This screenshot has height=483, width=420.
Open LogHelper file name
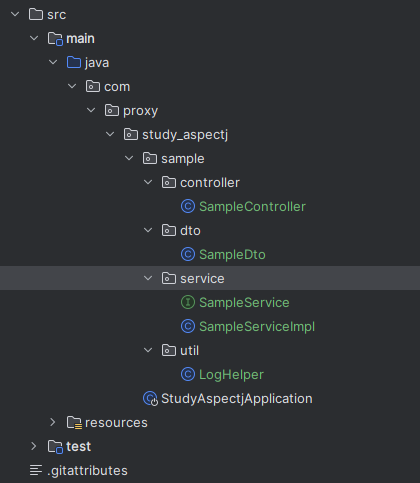point(231,375)
